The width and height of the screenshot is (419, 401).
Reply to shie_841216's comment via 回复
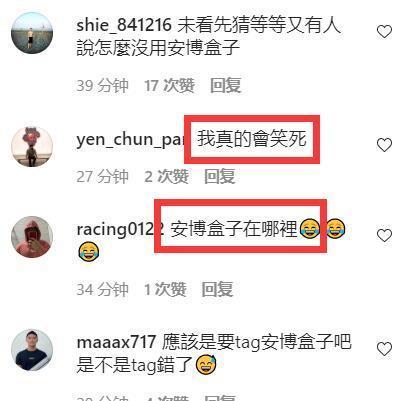[226, 85]
